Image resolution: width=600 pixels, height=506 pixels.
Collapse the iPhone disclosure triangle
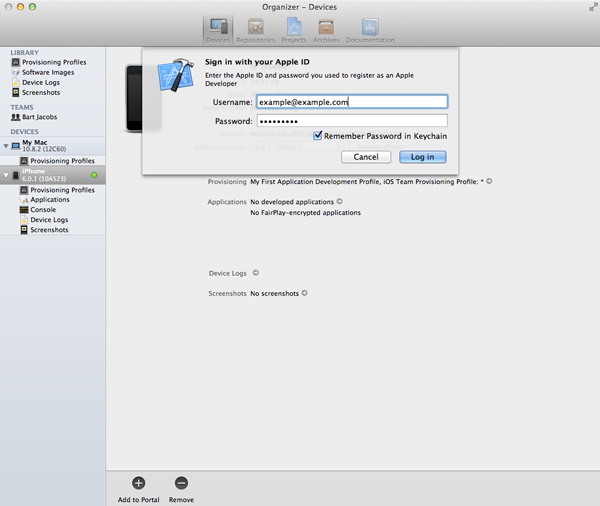[x=6, y=175]
